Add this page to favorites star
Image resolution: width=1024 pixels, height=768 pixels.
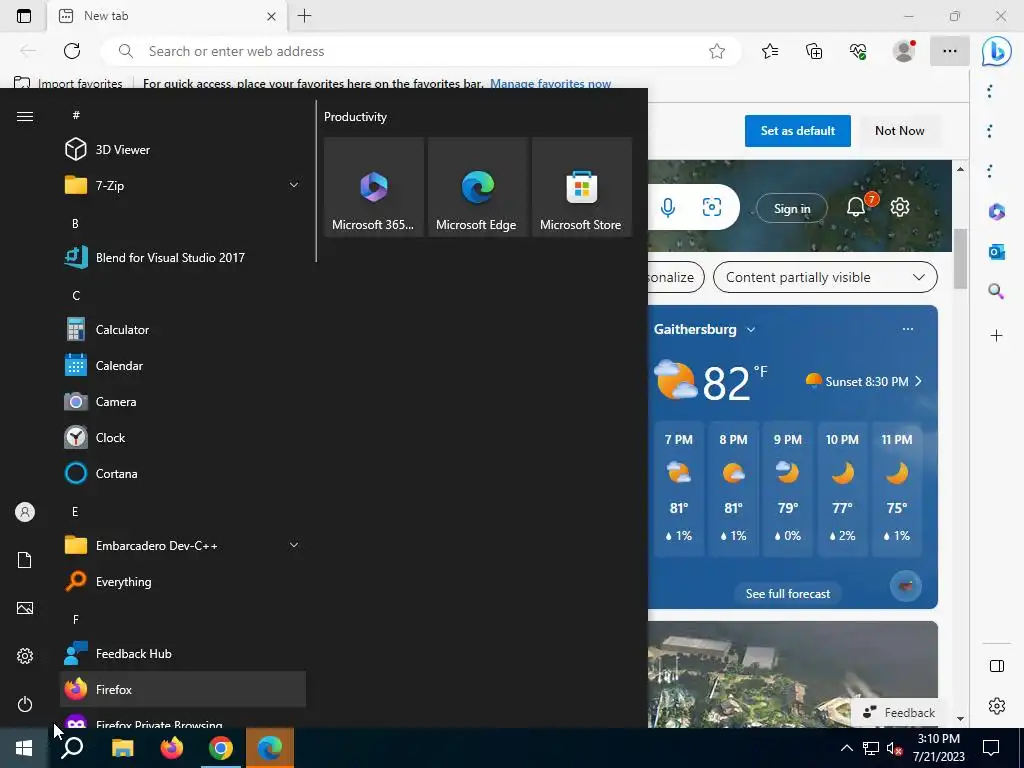coord(716,51)
